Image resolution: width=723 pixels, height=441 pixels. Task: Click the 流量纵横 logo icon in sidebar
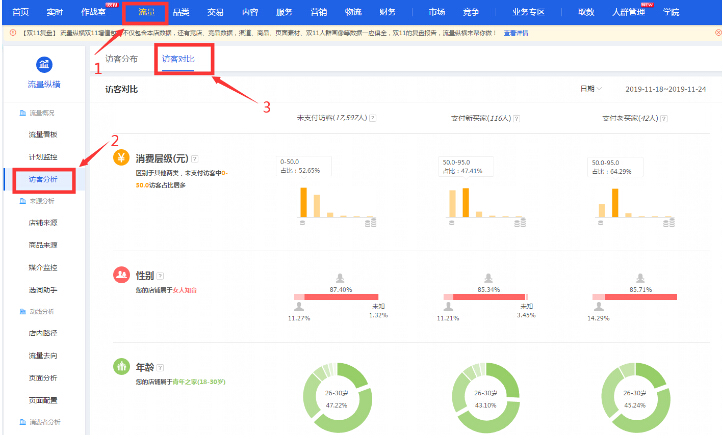click(x=43, y=65)
